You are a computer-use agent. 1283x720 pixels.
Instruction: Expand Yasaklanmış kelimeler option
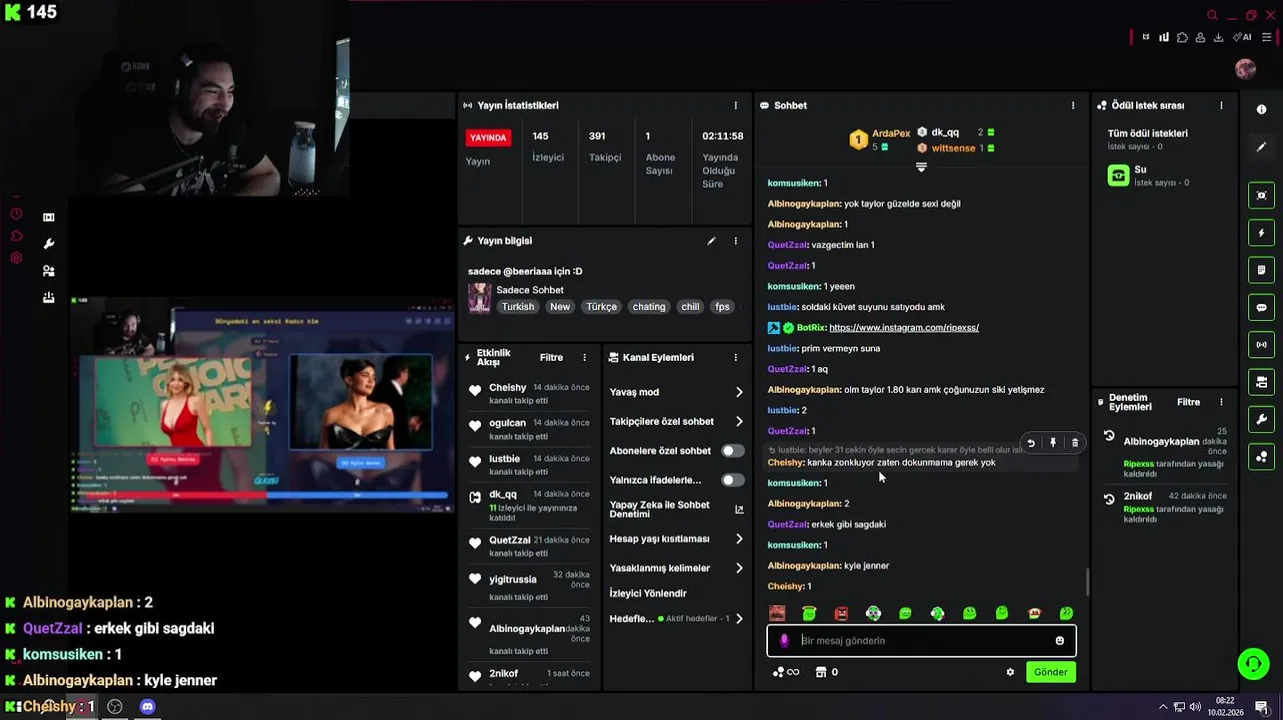[676, 568]
